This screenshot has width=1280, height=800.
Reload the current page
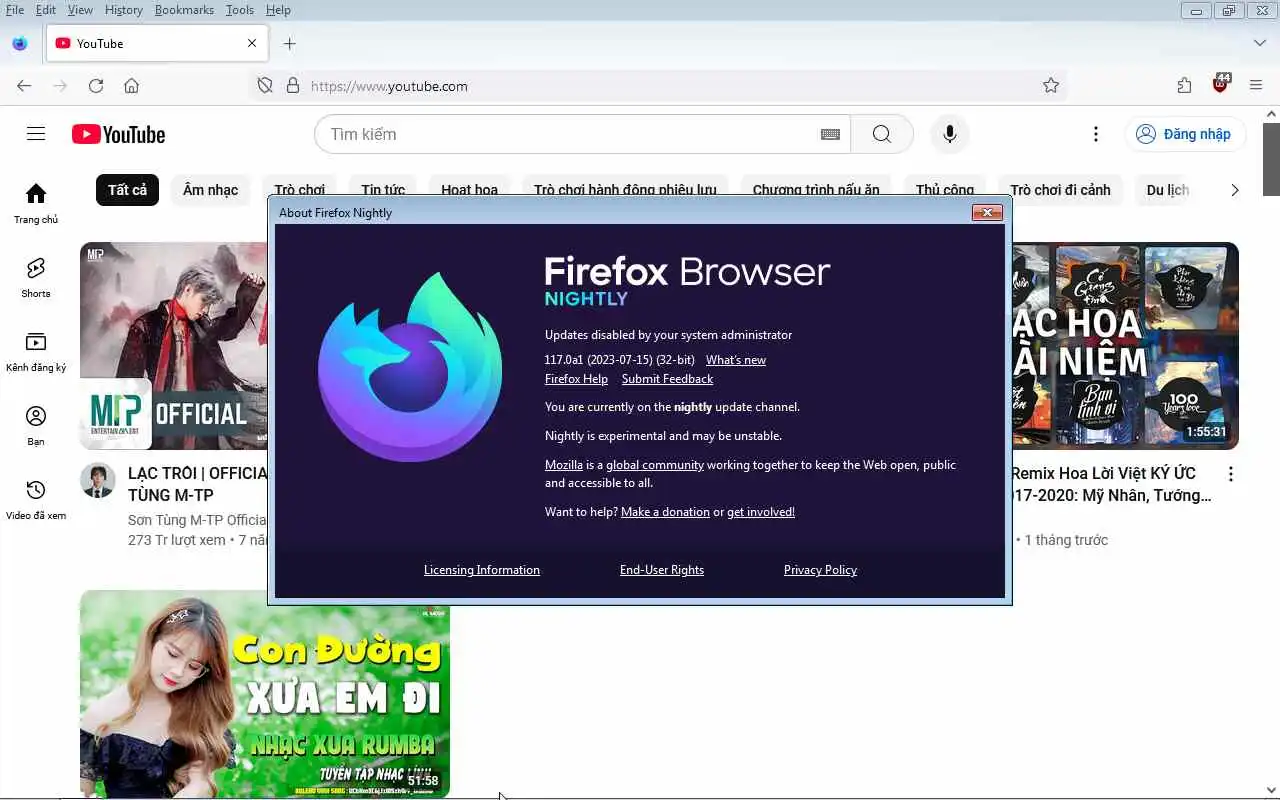click(96, 86)
